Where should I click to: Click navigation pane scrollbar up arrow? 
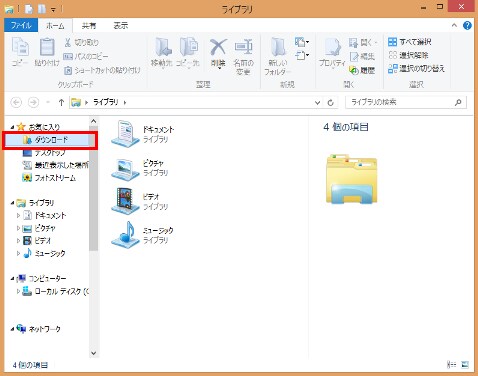(x=94, y=121)
